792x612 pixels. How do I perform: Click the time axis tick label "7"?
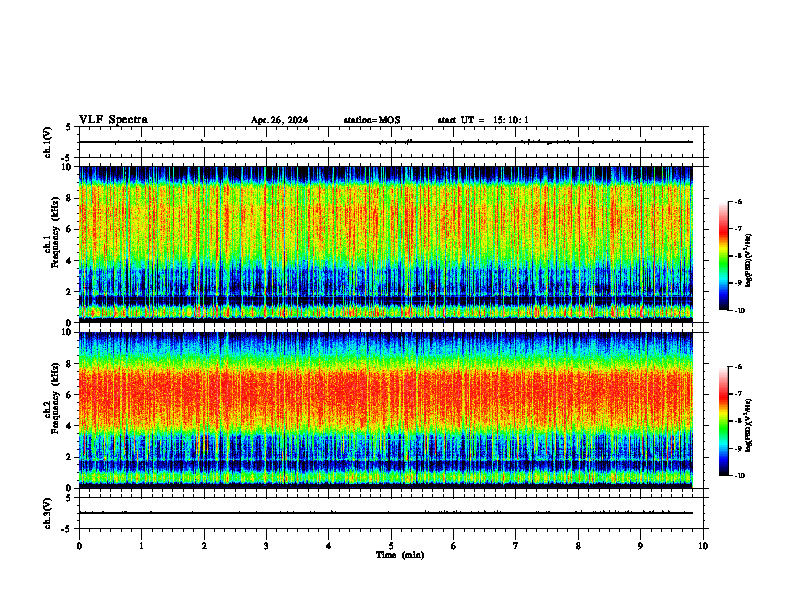pyautogui.click(x=516, y=546)
